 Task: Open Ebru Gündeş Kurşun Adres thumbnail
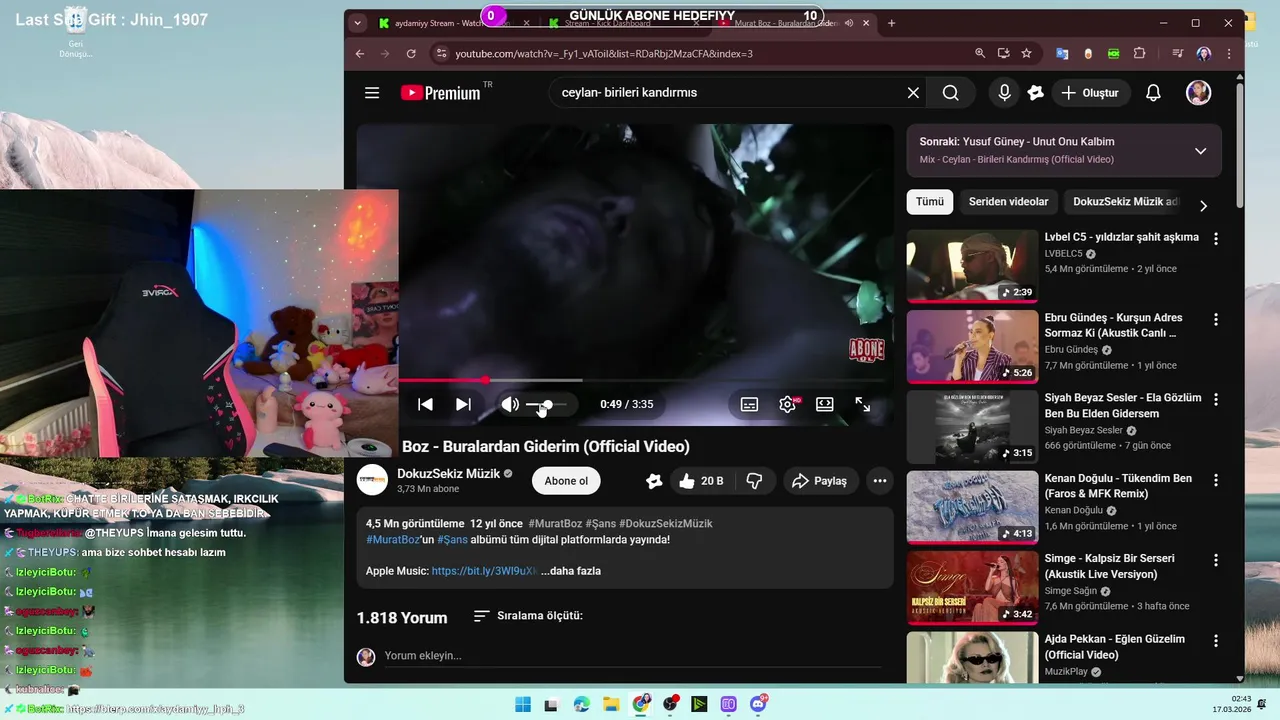pos(973,347)
